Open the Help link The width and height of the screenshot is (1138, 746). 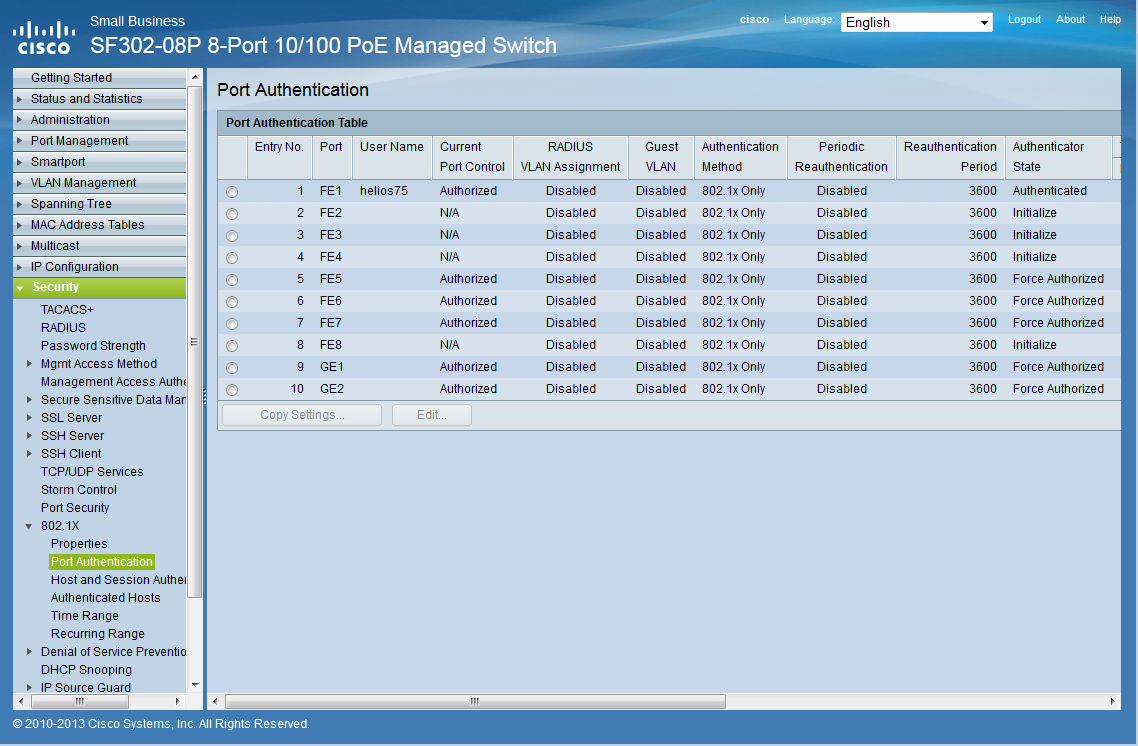click(x=1110, y=19)
